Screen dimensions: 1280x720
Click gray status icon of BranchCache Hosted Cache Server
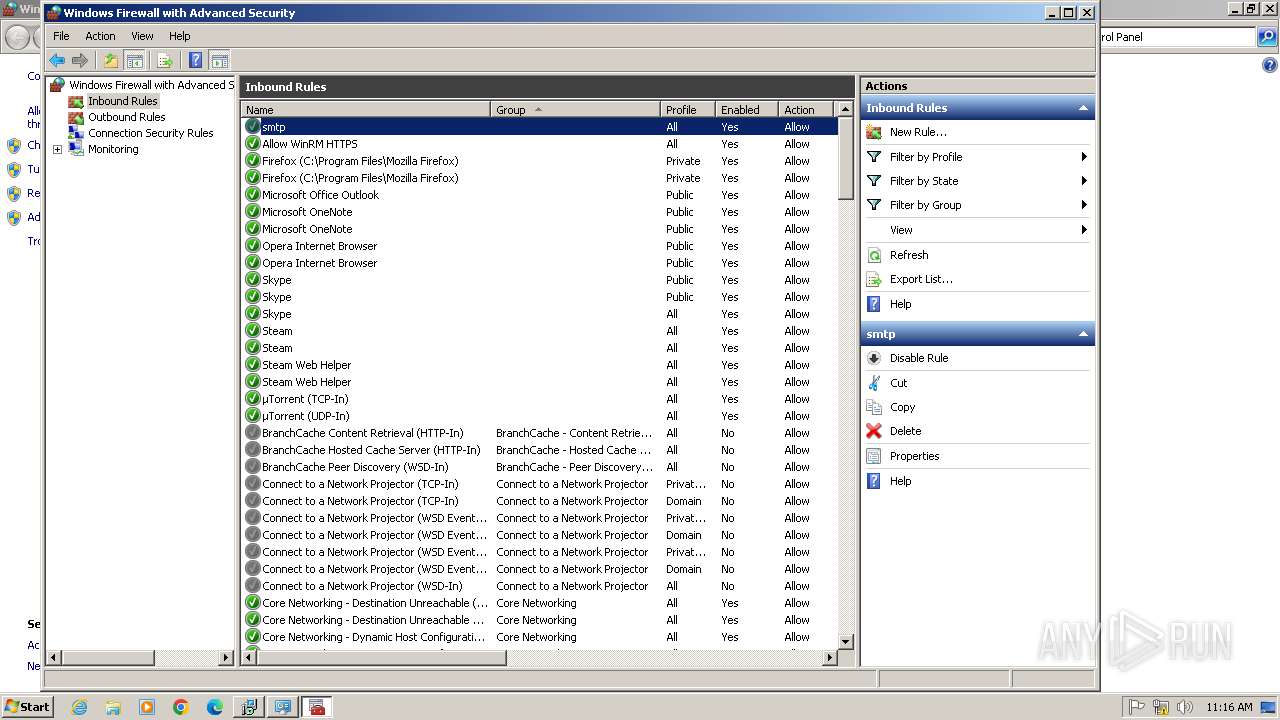[253, 450]
